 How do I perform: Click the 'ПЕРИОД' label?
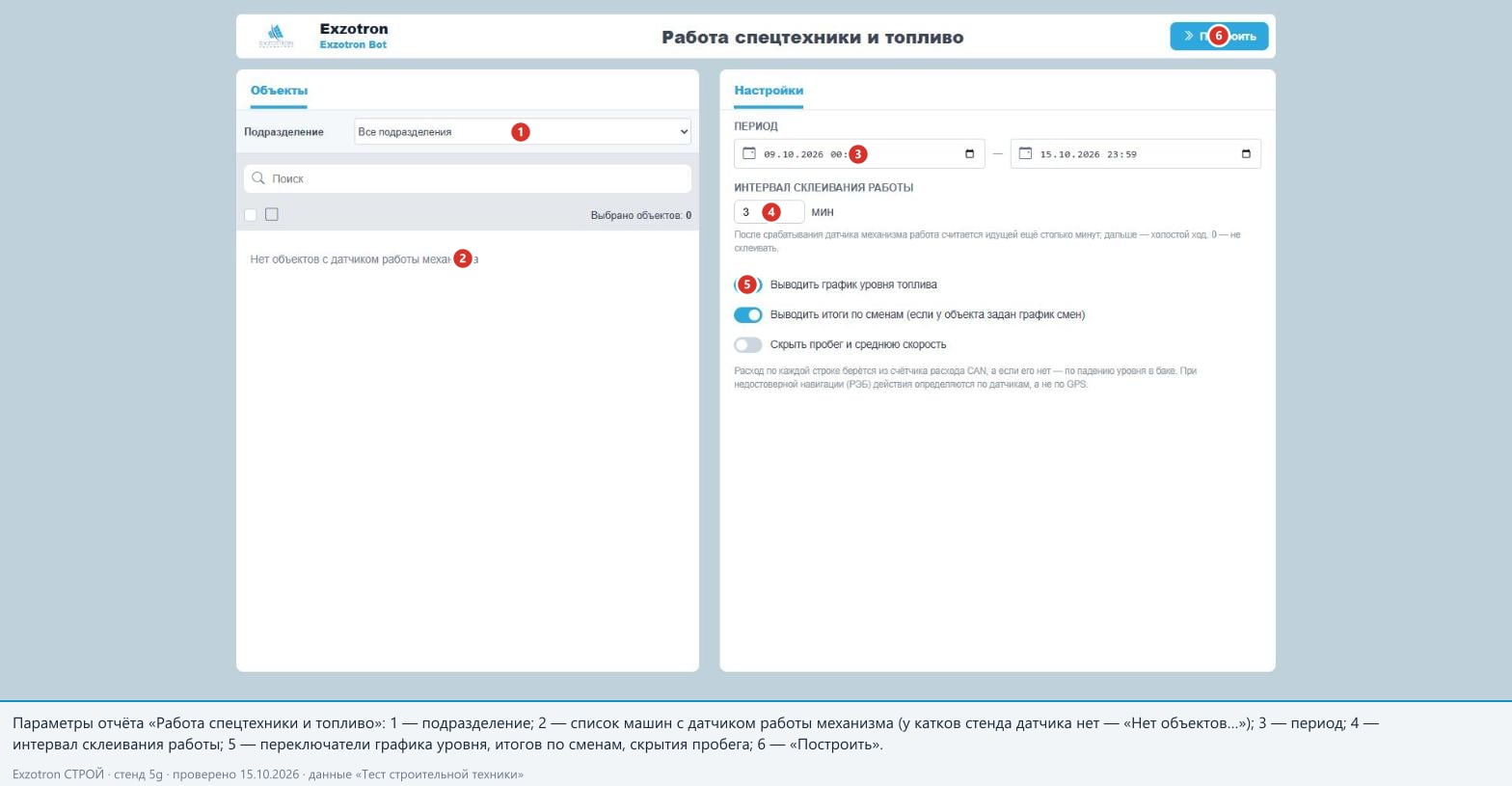(756, 126)
